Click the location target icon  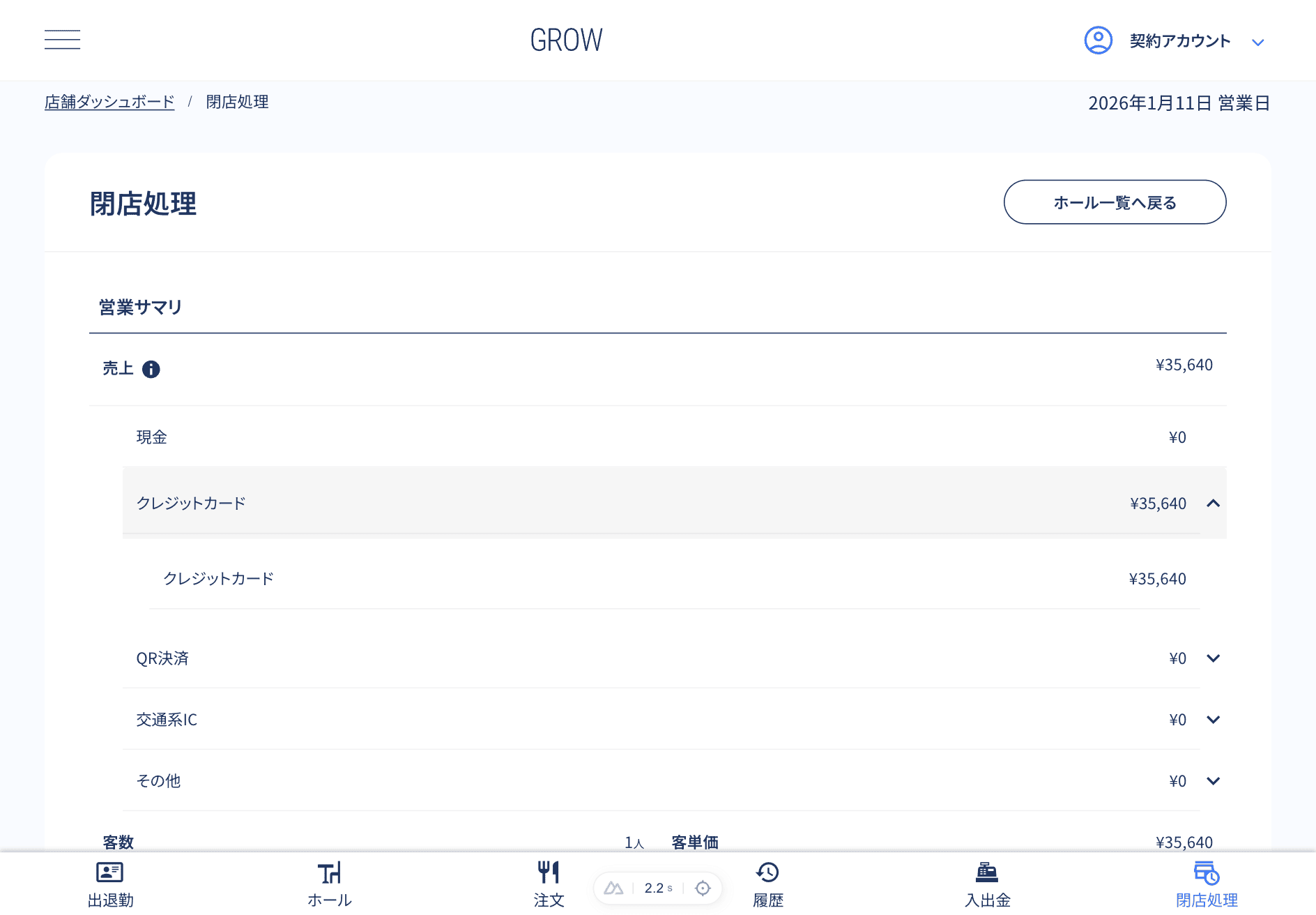pyautogui.click(x=703, y=888)
